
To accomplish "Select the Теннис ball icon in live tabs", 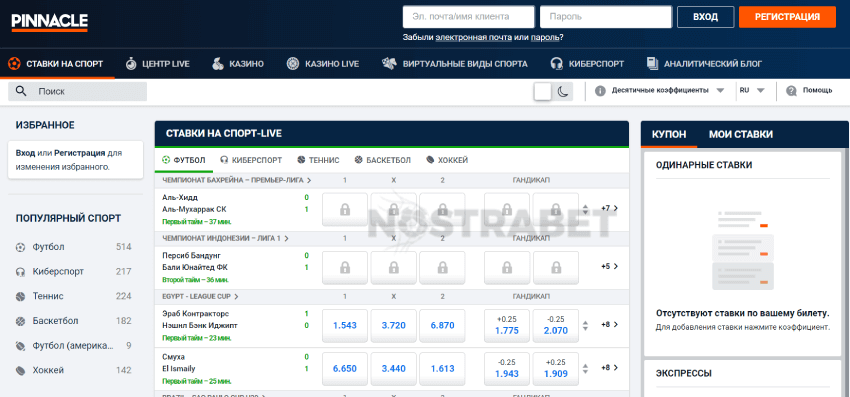I will point(301,160).
